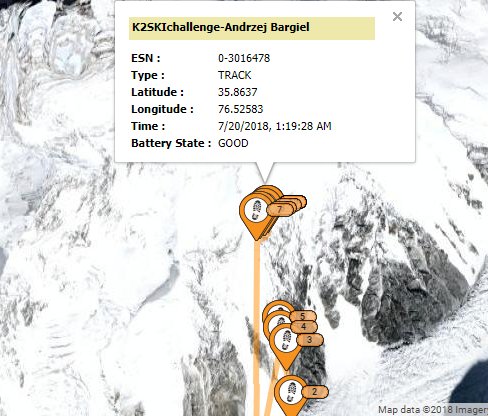Image resolution: width=488 pixels, height=416 pixels.
Task: Select track marker pin number 7
Action: tap(255, 215)
